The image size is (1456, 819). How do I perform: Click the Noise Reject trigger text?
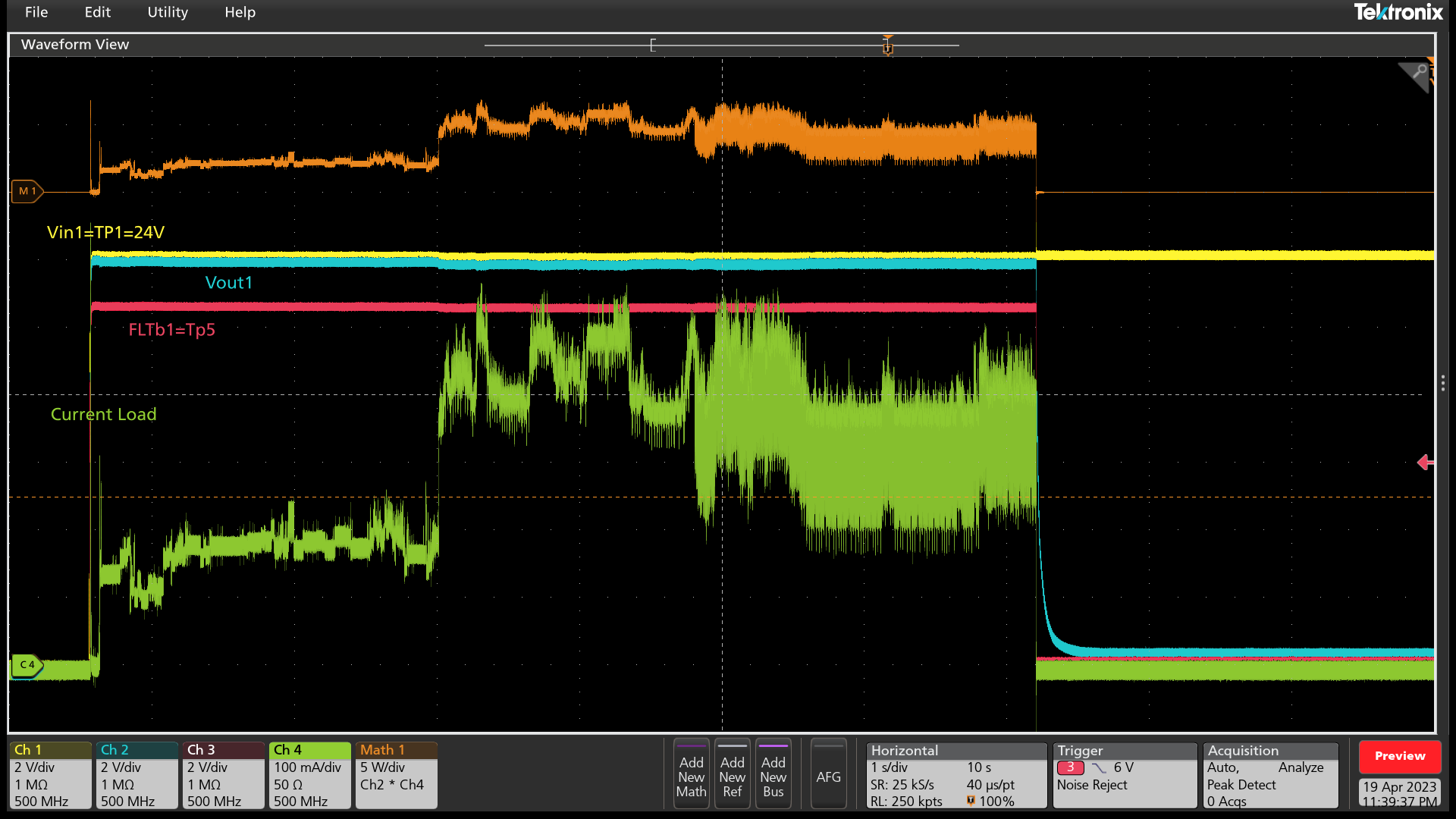pyautogui.click(x=1092, y=785)
